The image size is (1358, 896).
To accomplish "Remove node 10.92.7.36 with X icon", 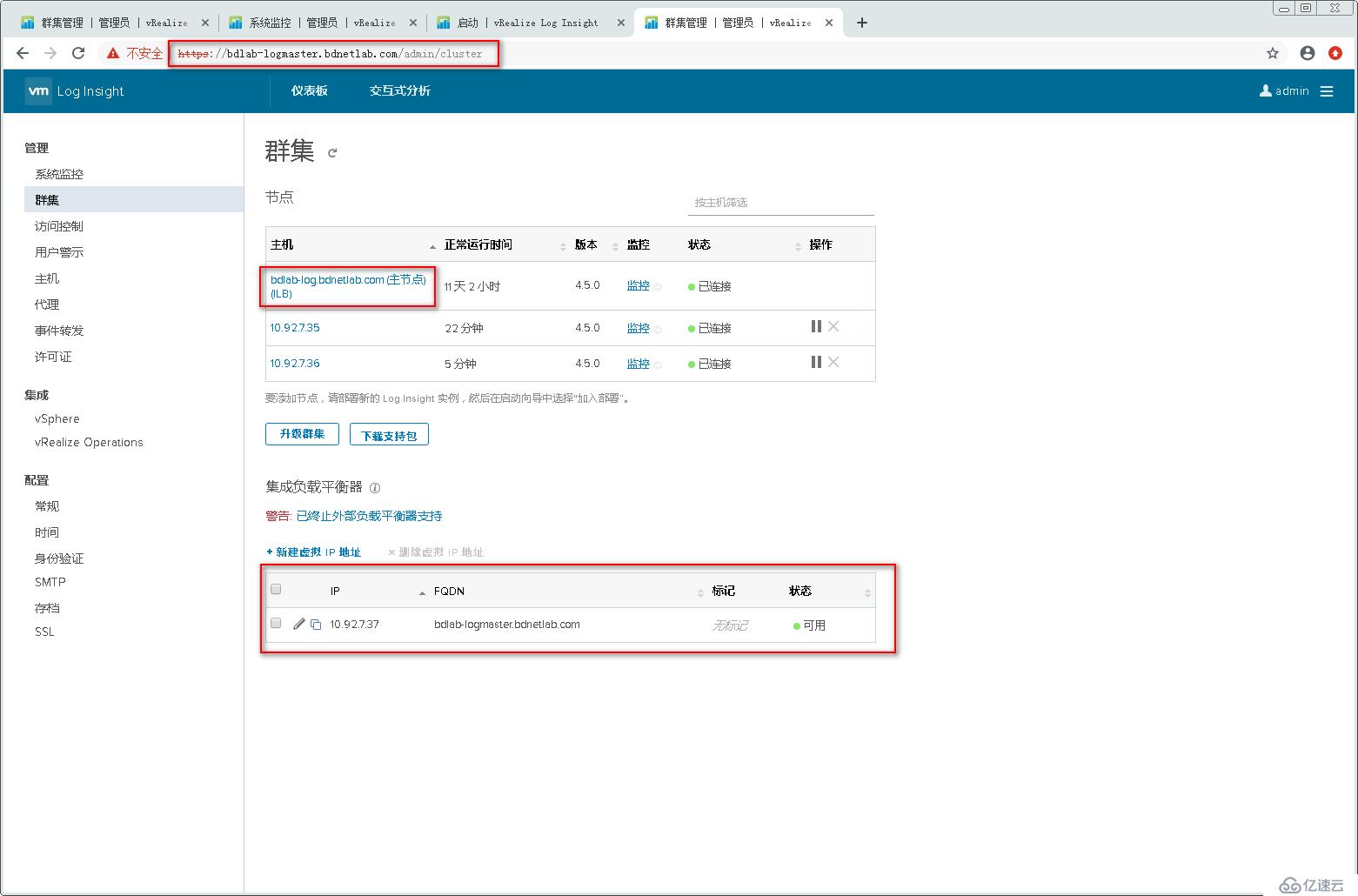I will point(833,362).
